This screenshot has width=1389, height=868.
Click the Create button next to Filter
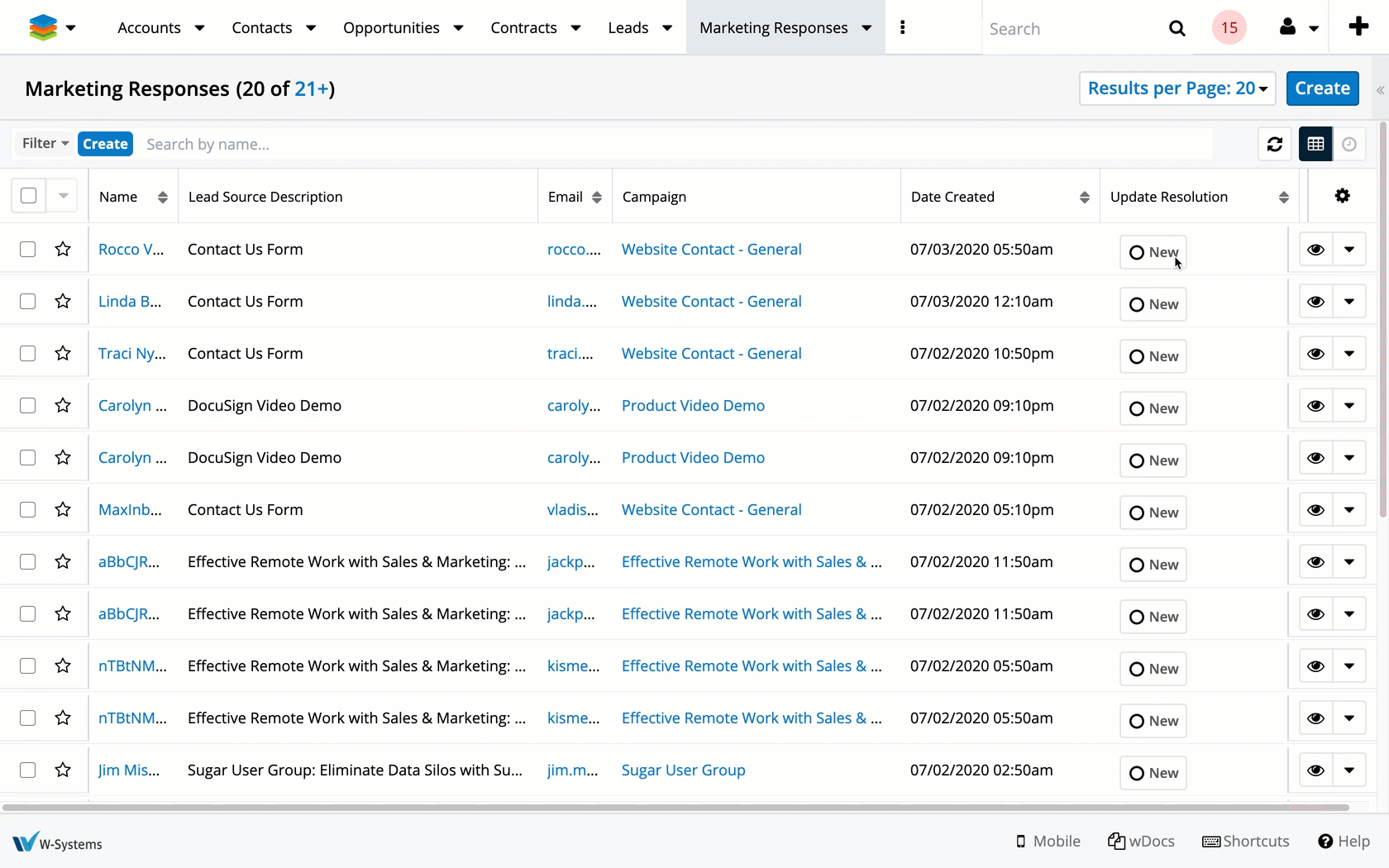click(x=105, y=144)
